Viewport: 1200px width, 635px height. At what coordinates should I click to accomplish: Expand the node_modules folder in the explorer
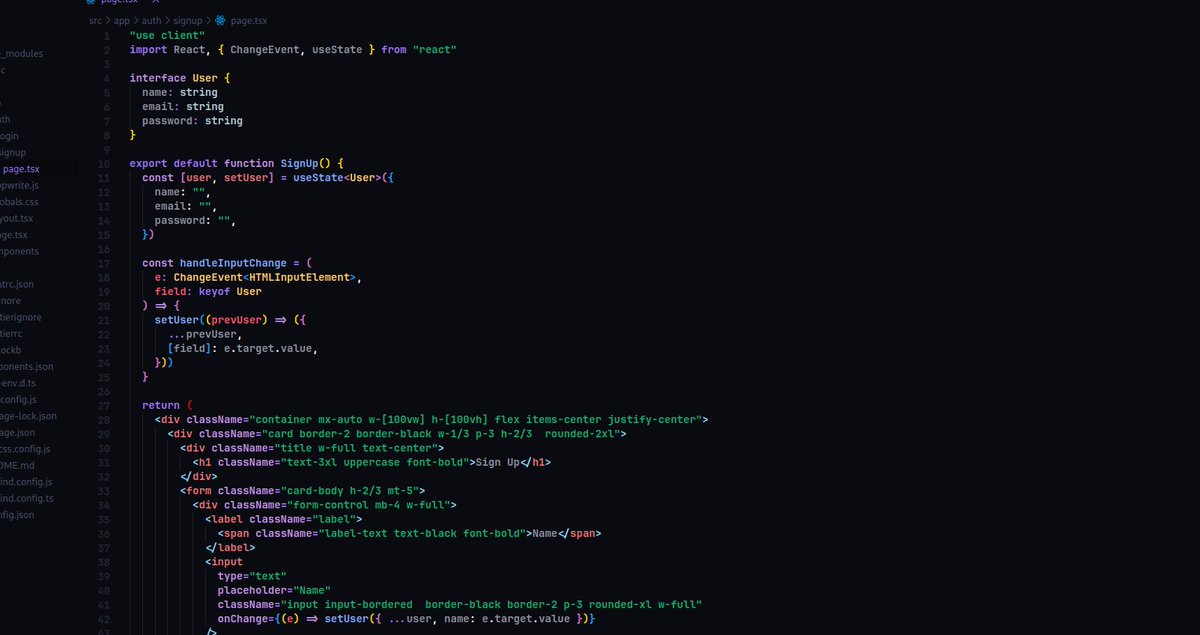coord(21,54)
